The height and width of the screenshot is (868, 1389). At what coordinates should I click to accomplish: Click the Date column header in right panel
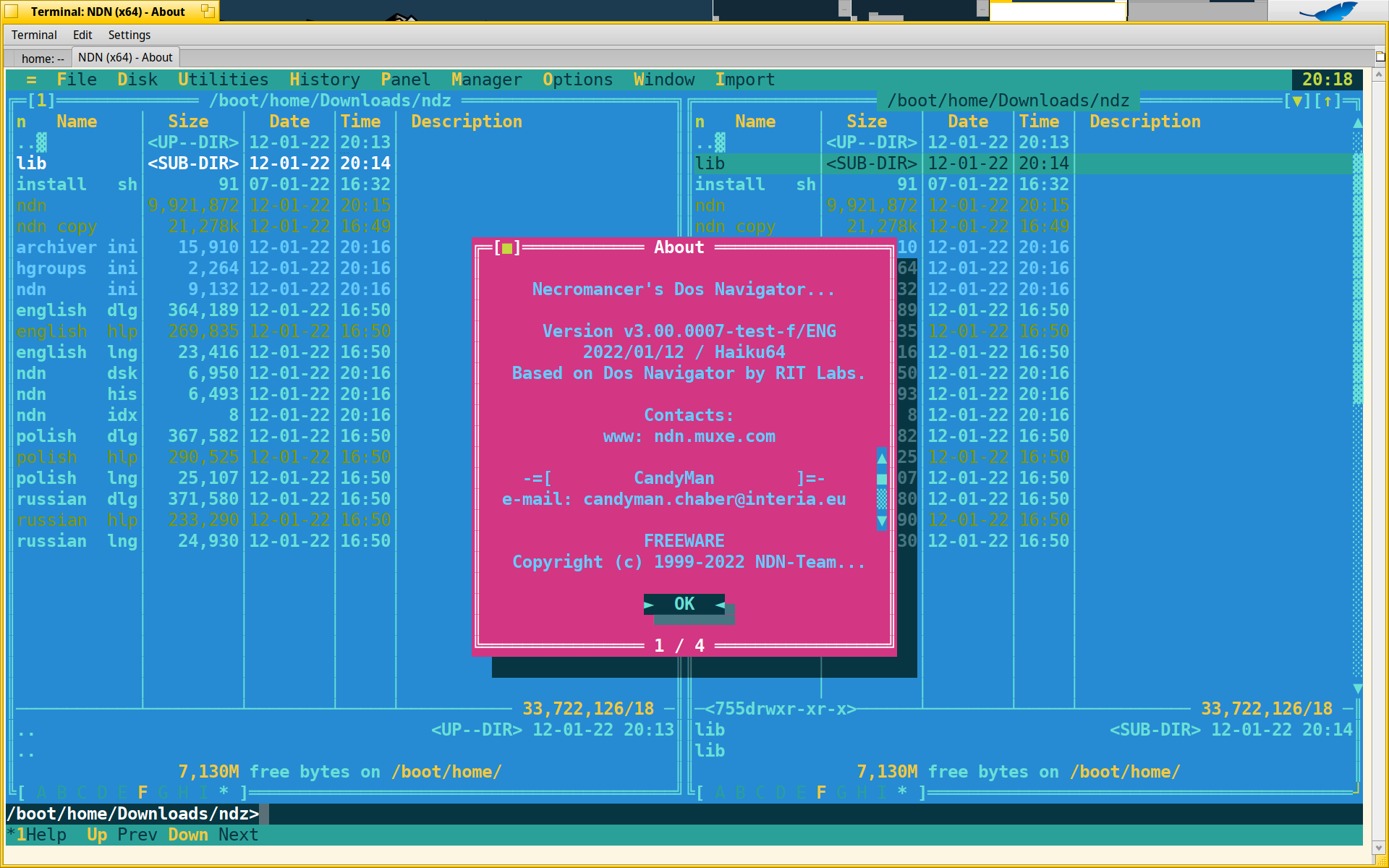pyautogui.click(x=968, y=122)
